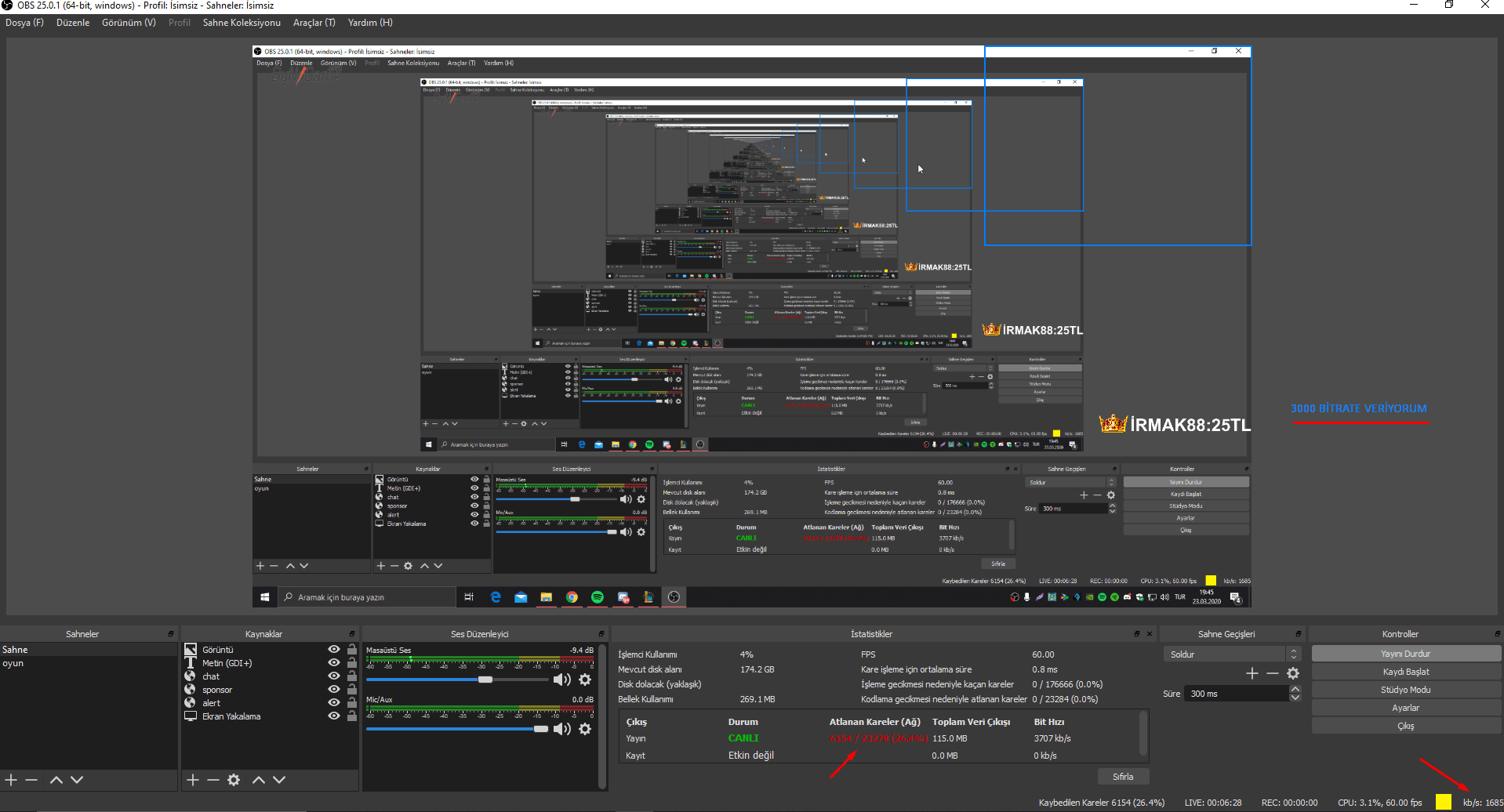This screenshot has height=812, width=1504.
Task: Add a new scene in Sahneler
Action: (11, 780)
